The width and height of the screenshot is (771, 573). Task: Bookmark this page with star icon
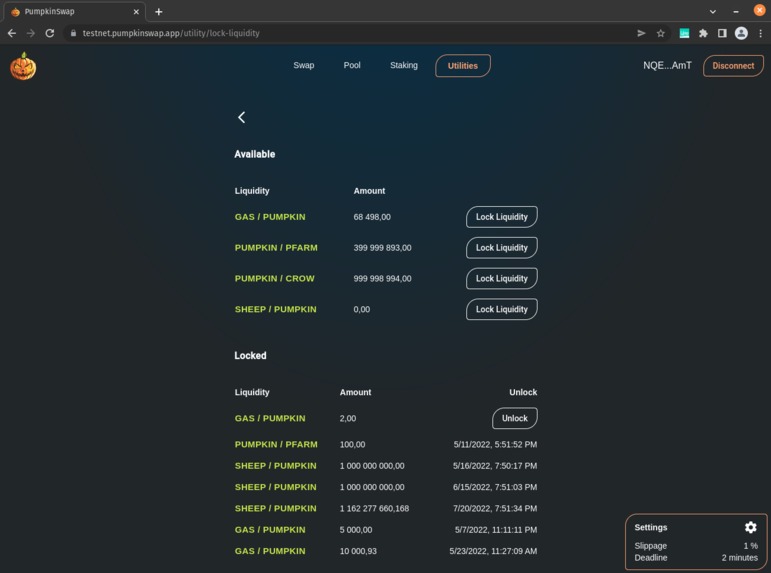point(660,33)
